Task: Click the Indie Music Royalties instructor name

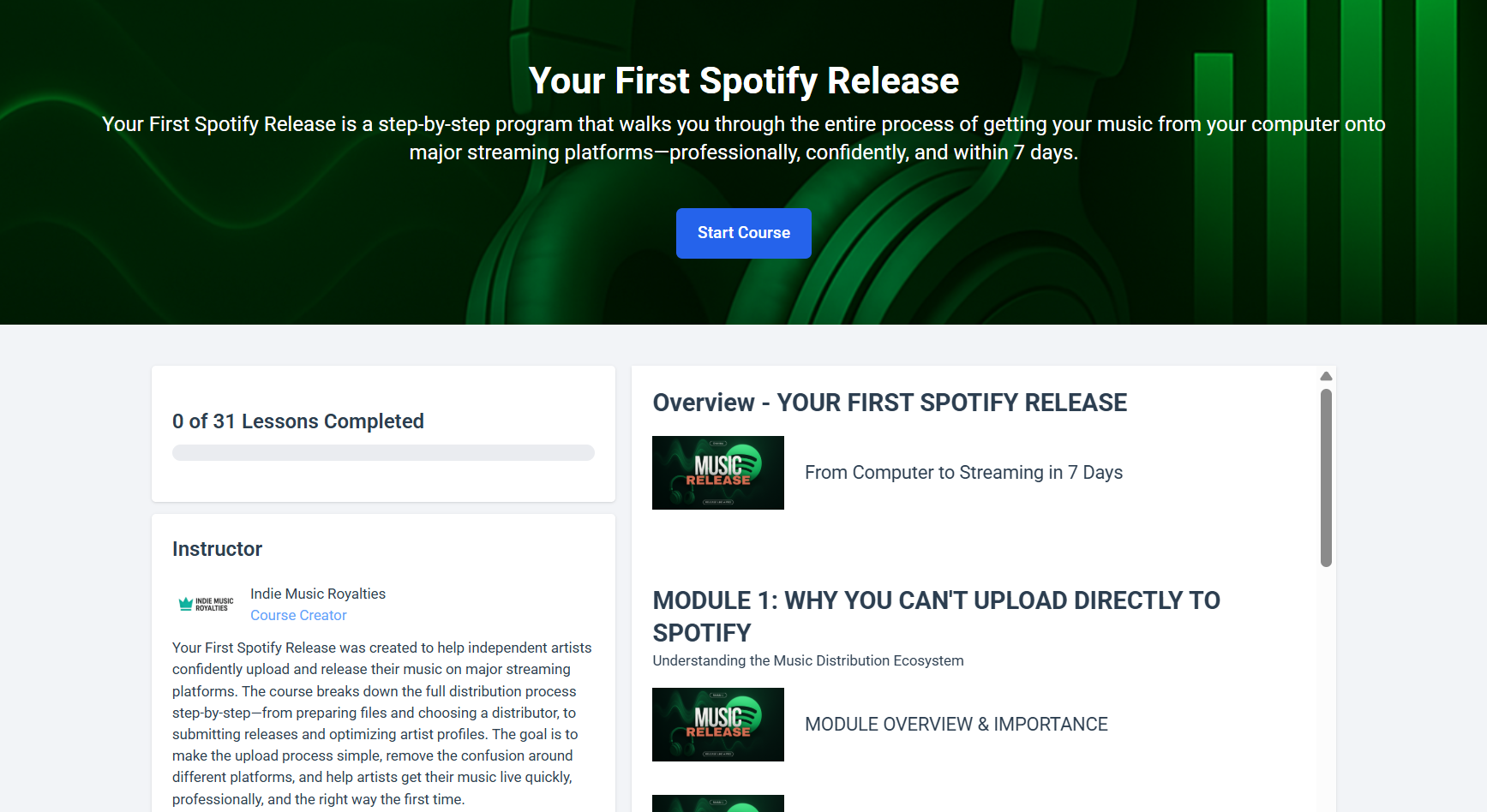Action: 318,594
